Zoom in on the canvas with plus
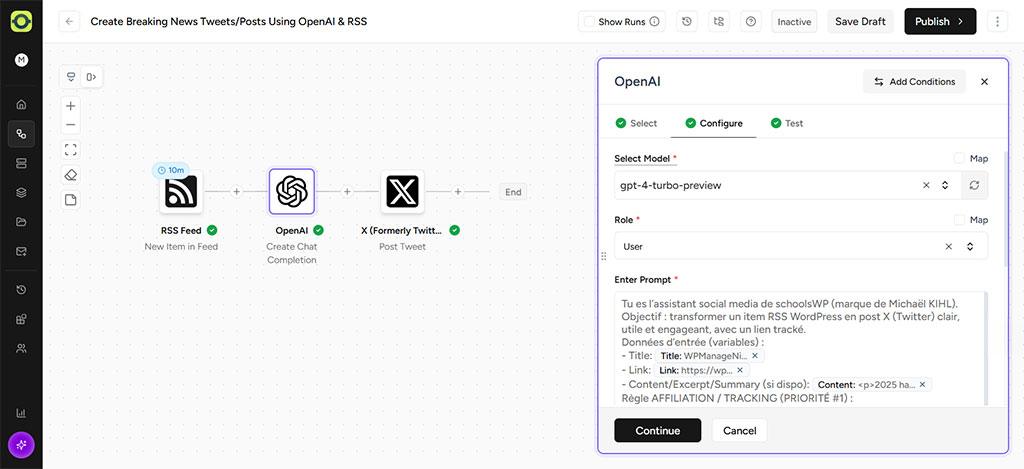This screenshot has height=469, width=1024. pyautogui.click(x=71, y=106)
